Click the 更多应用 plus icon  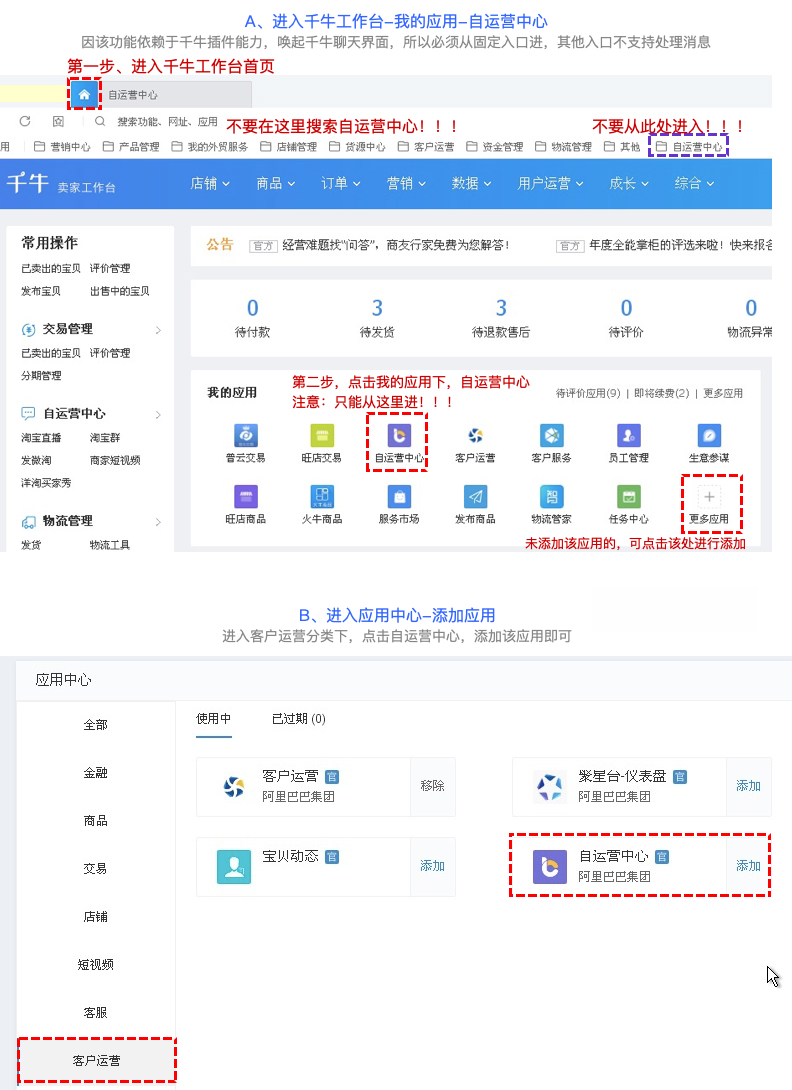tap(709, 496)
